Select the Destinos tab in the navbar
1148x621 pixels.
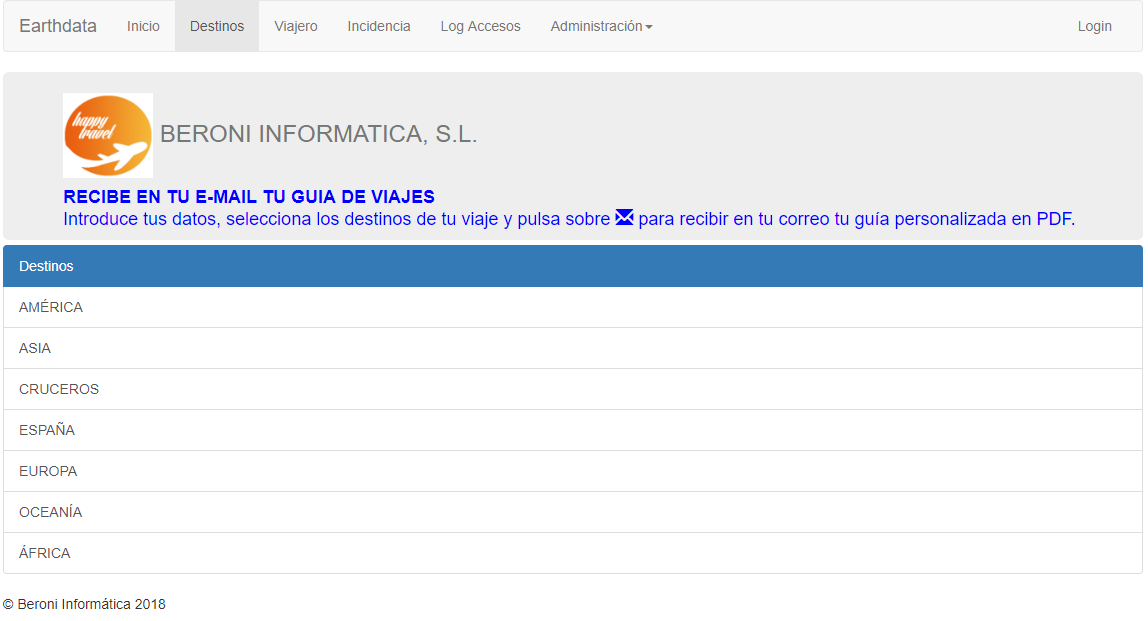pos(216,26)
